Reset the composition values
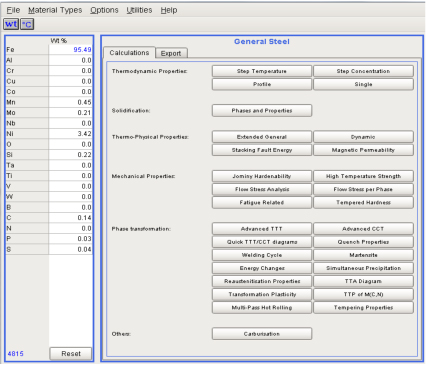The image size is (426, 365). coord(71,354)
